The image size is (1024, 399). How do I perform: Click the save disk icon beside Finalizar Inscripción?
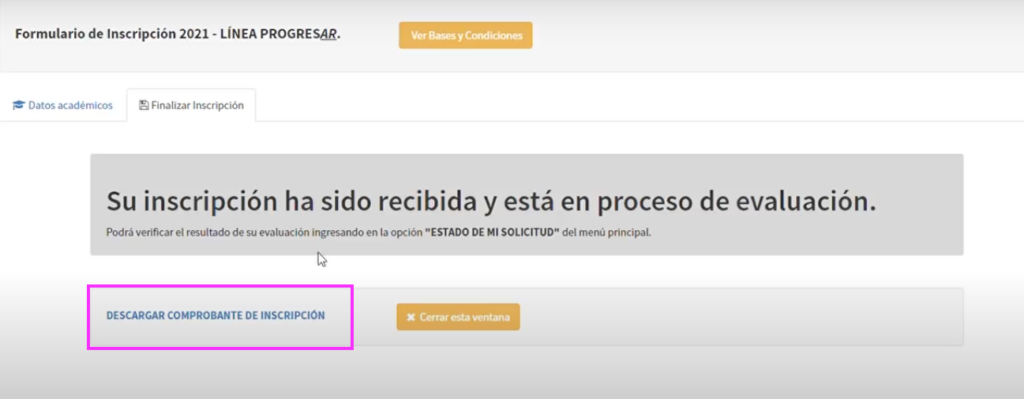[144, 105]
